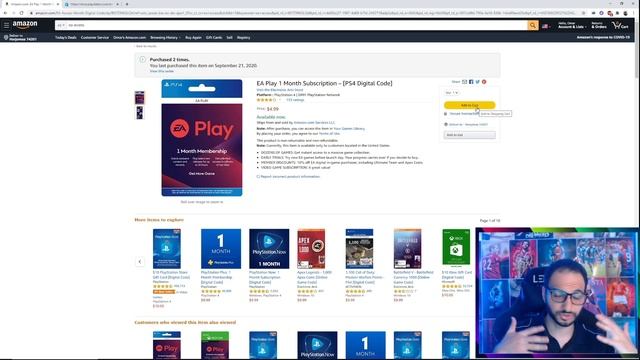Open the Account & Lists dropdown

point(572,25)
